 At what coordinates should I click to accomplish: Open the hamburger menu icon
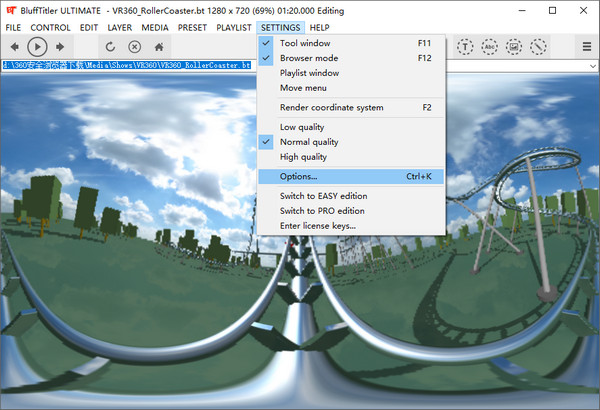point(587,47)
